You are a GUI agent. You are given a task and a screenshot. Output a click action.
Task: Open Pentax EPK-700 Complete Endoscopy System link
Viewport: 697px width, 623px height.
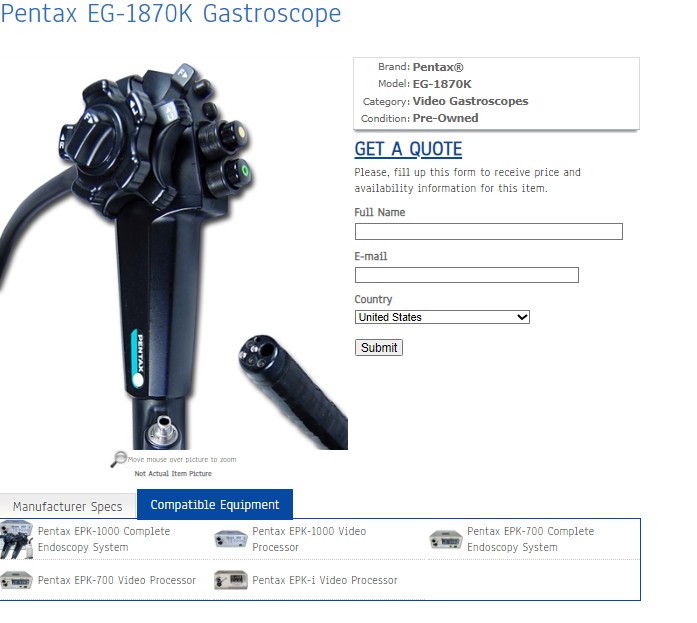[x=530, y=539]
